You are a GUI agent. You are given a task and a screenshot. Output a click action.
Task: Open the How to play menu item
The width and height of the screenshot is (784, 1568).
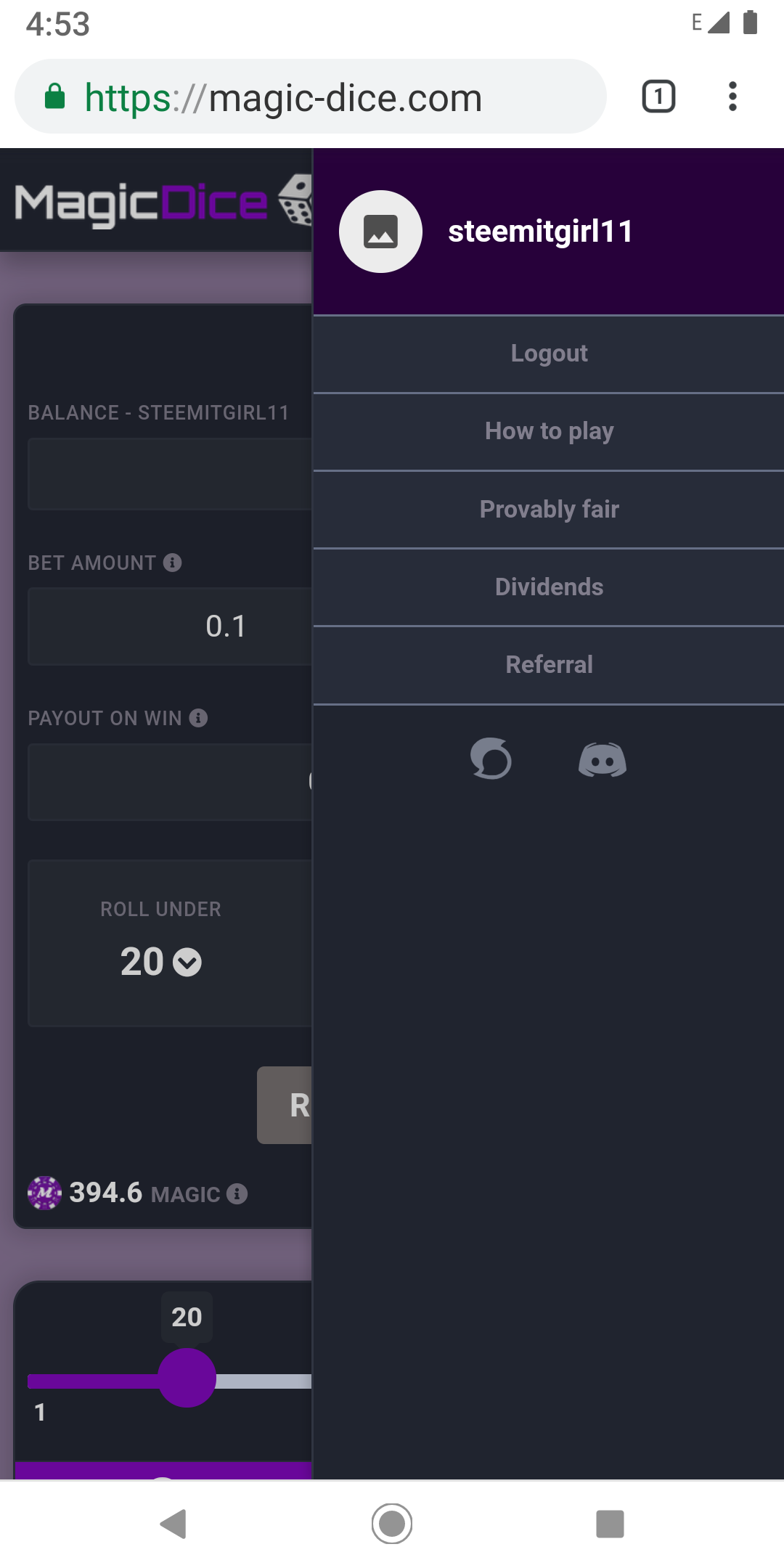pyautogui.click(x=549, y=431)
